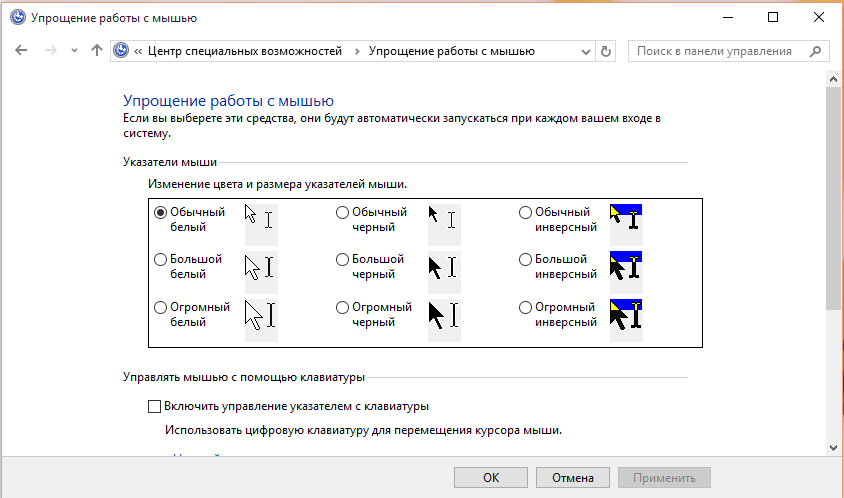Click the Up folder arrow
The height and width of the screenshot is (498, 844).
click(x=97, y=51)
